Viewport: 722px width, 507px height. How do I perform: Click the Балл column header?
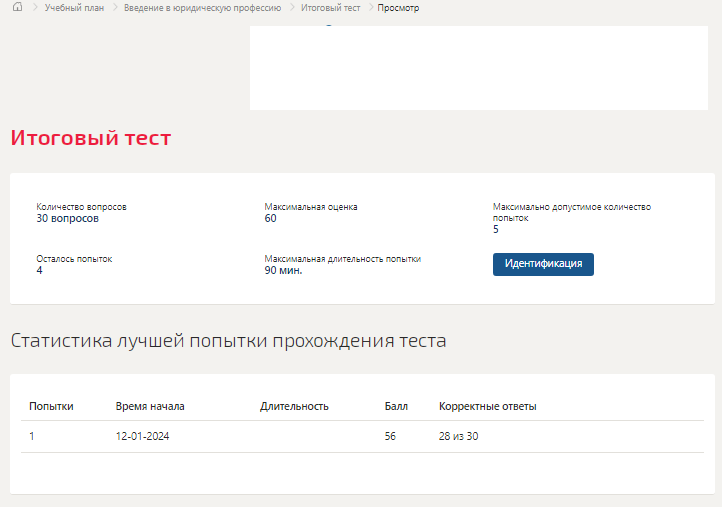click(396, 406)
